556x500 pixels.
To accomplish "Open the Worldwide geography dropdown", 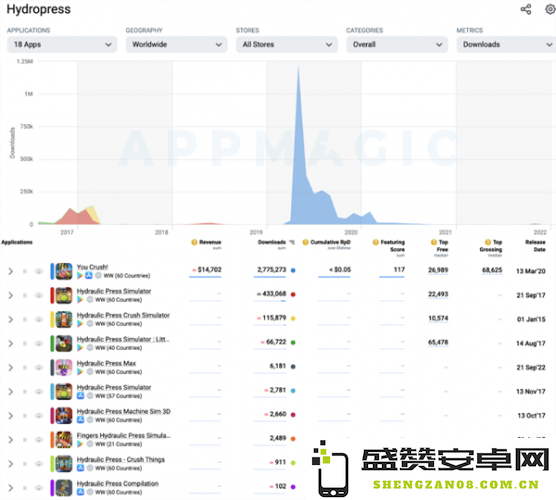I will 177,45.
